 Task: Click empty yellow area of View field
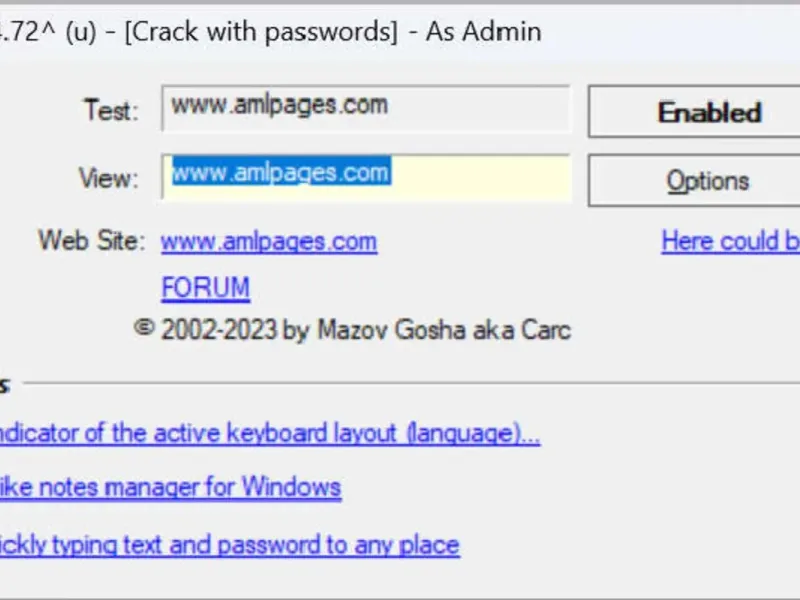point(480,176)
